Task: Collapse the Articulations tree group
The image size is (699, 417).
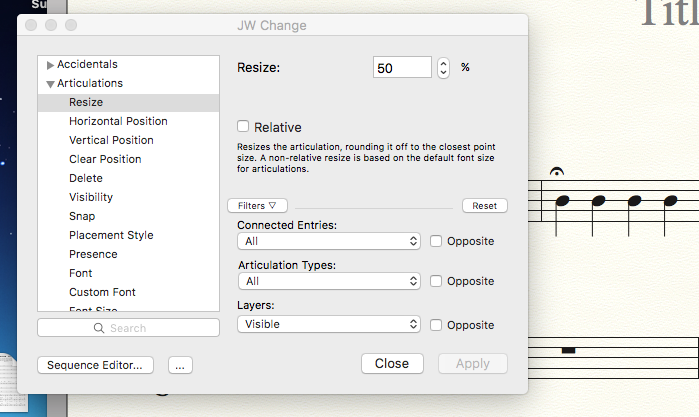Action: [51, 84]
